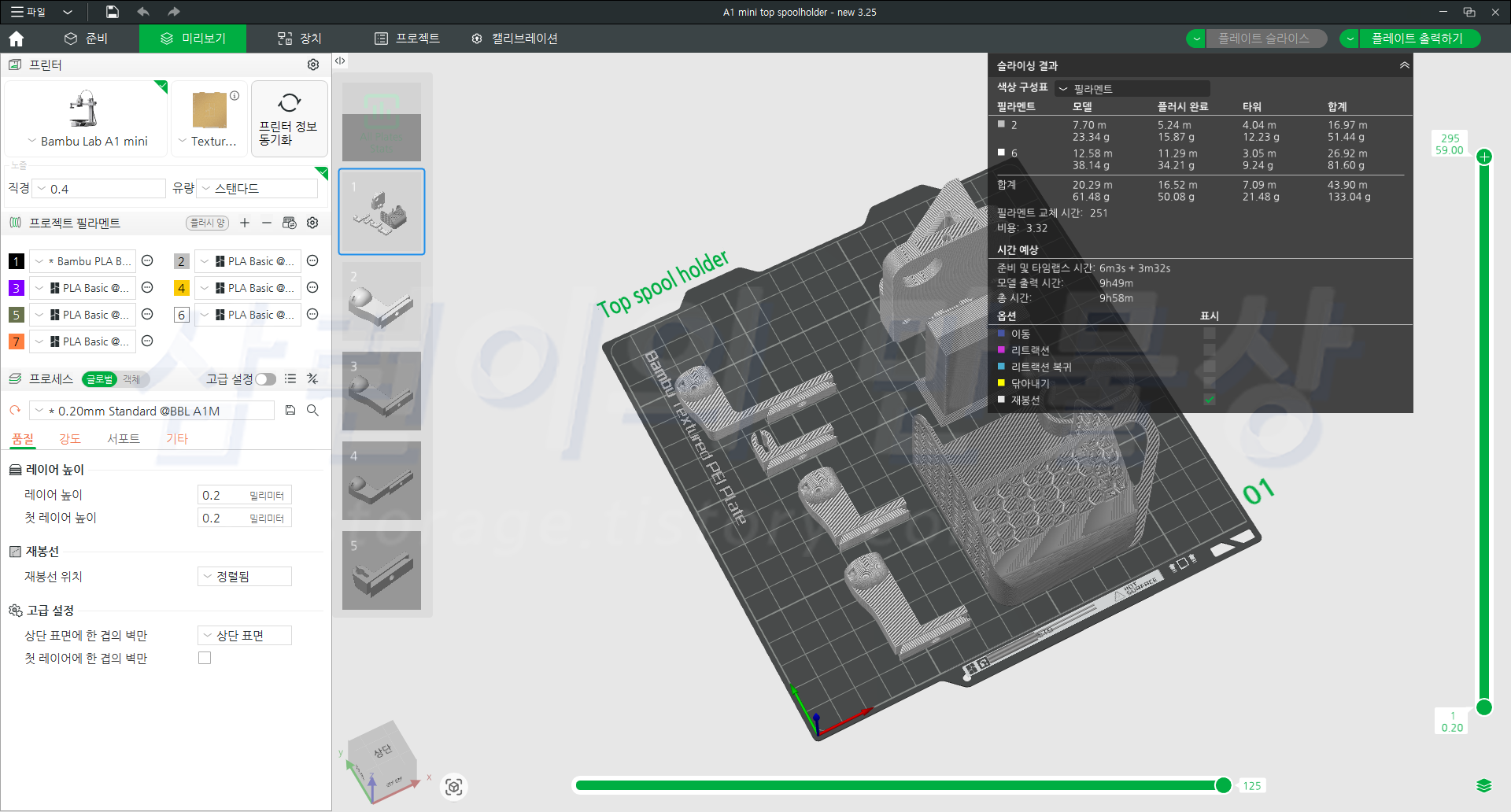Undo the last action
Image resolution: width=1511 pixels, height=812 pixels.
pos(142,12)
